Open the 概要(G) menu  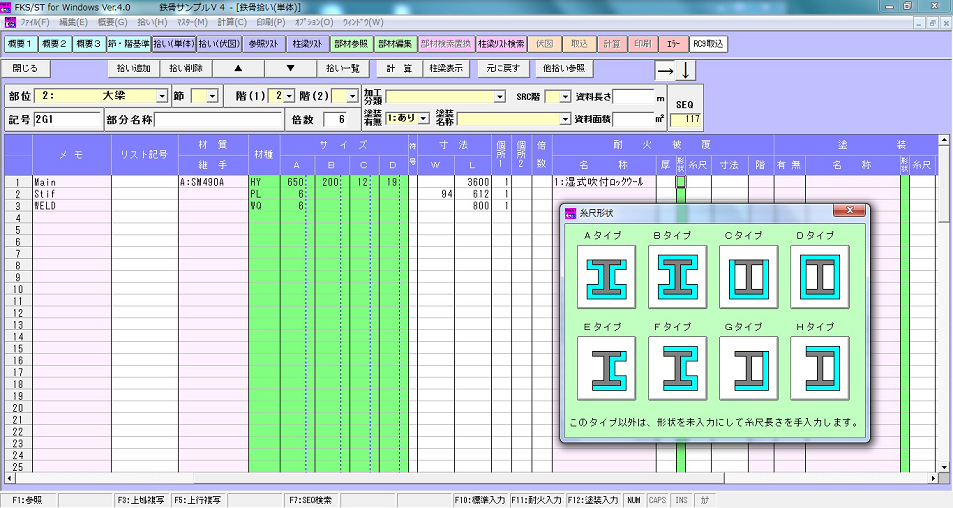click(x=112, y=22)
